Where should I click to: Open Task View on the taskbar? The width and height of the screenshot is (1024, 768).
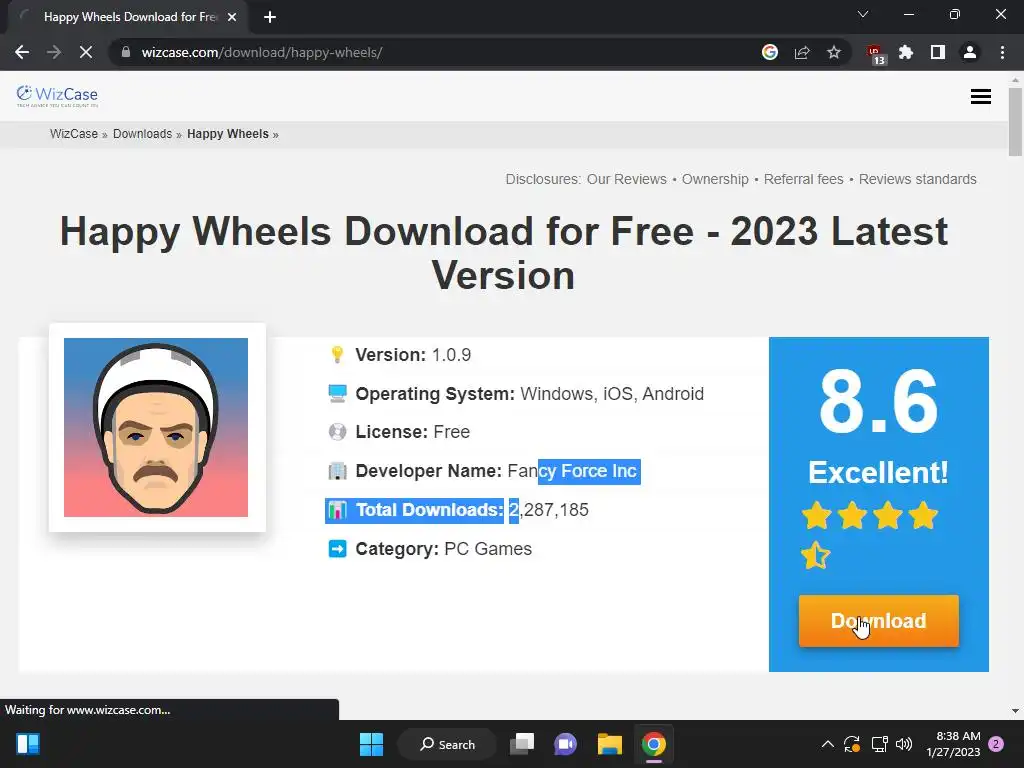click(522, 744)
